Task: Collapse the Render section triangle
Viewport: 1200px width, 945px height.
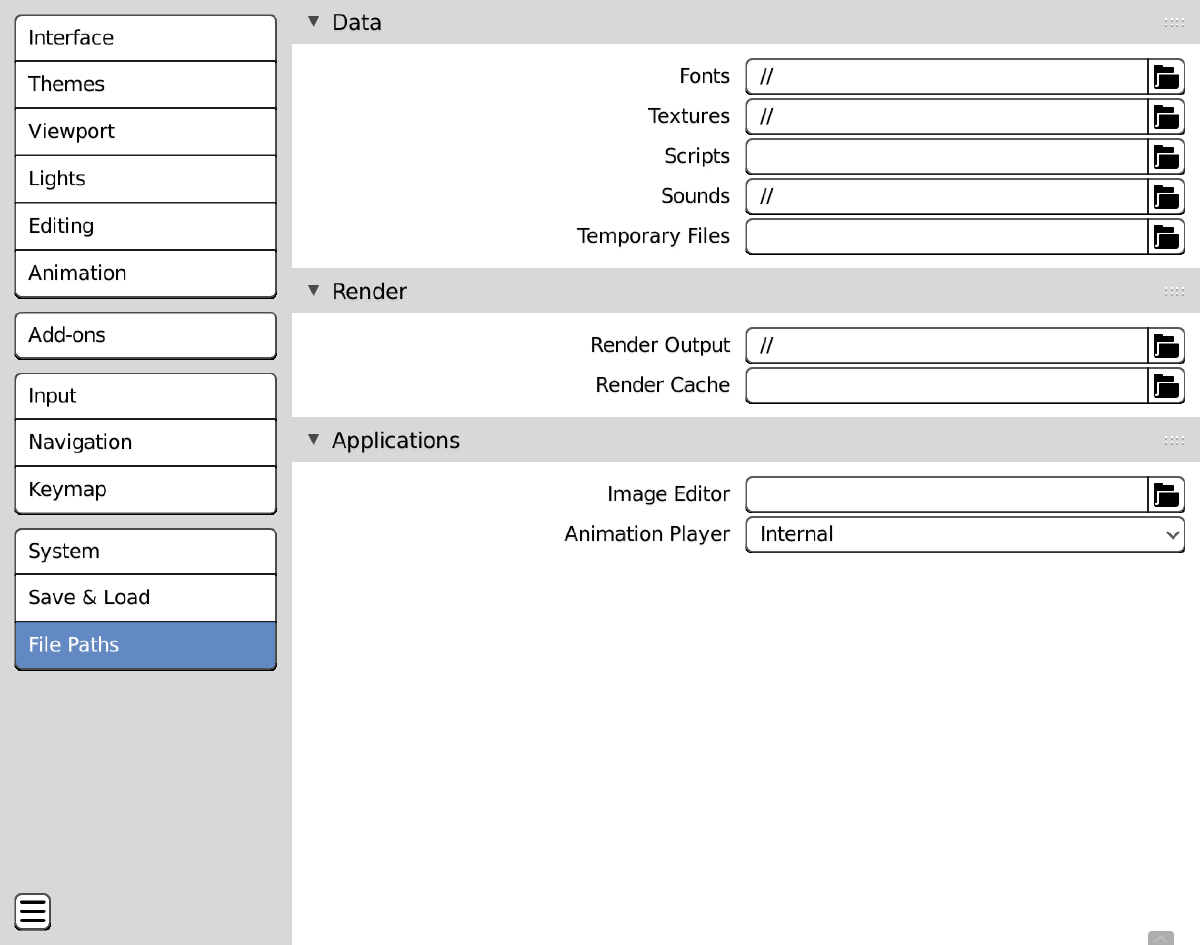Action: [x=314, y=291]
